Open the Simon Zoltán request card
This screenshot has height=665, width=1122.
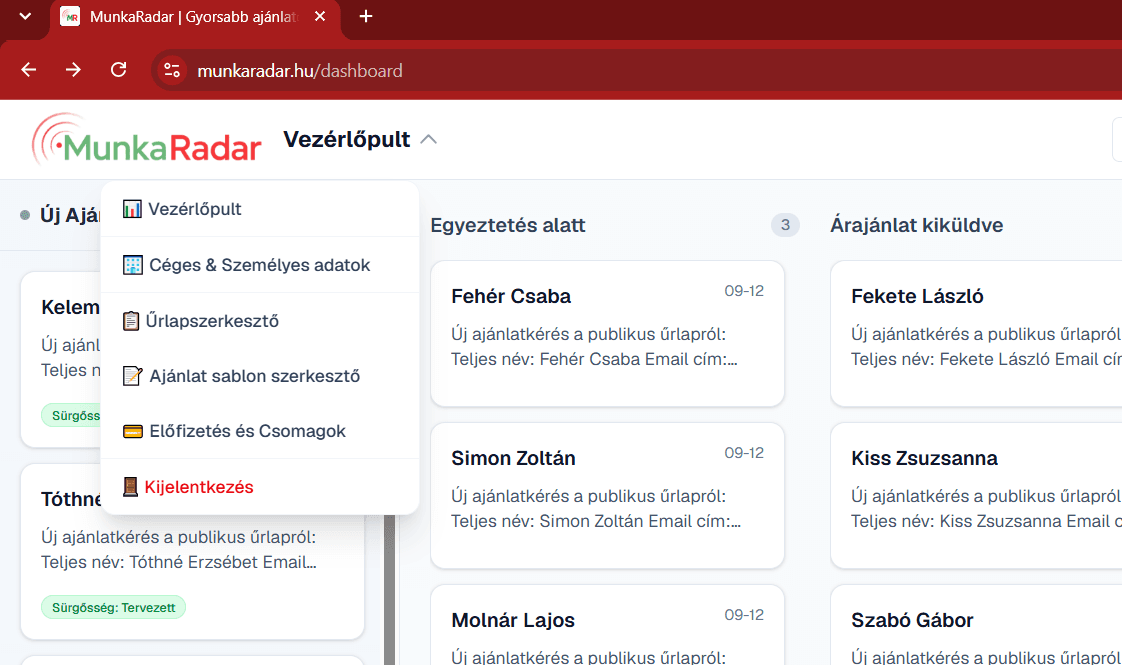tap(608, 495)
